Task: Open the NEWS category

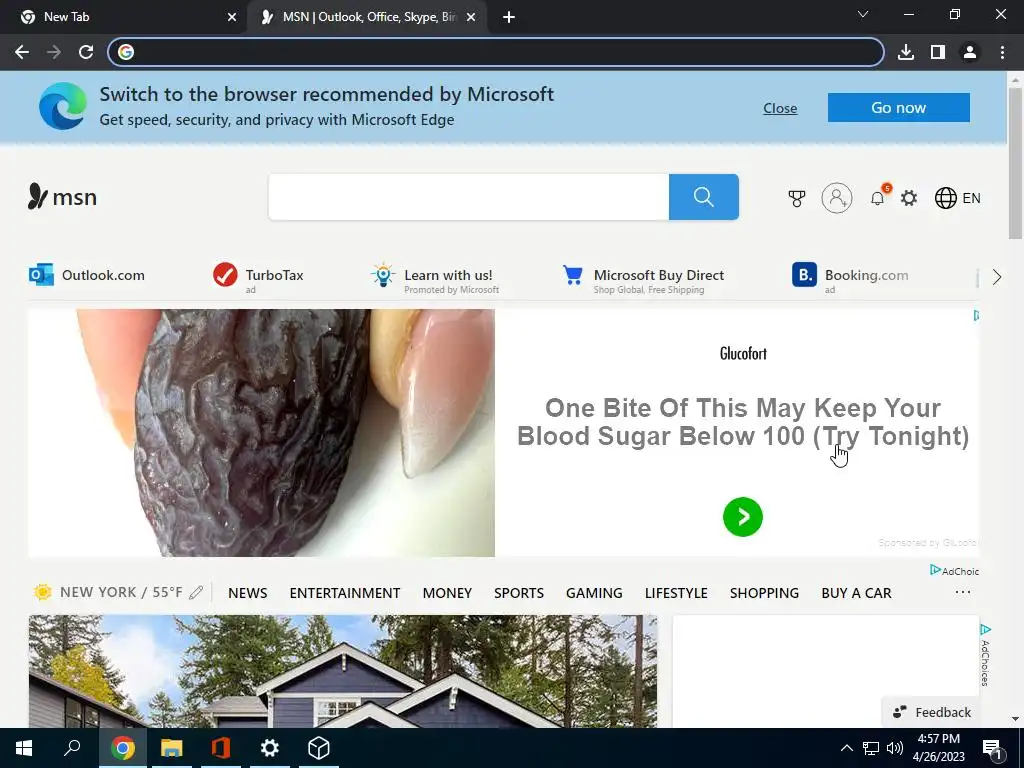Action: pyautogui.click(x=248, y=593)
